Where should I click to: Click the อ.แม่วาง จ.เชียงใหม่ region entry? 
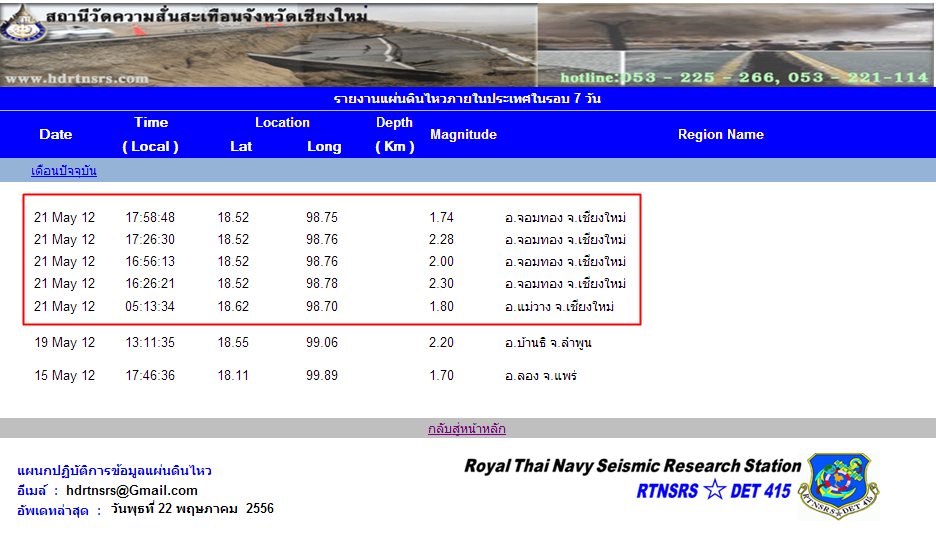[x=559, y=306]
